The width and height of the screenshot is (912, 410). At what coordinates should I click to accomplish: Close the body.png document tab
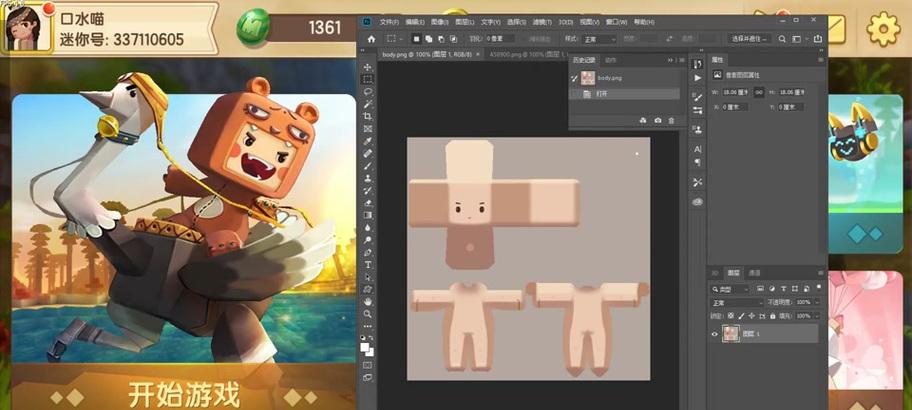click(478, 54)
